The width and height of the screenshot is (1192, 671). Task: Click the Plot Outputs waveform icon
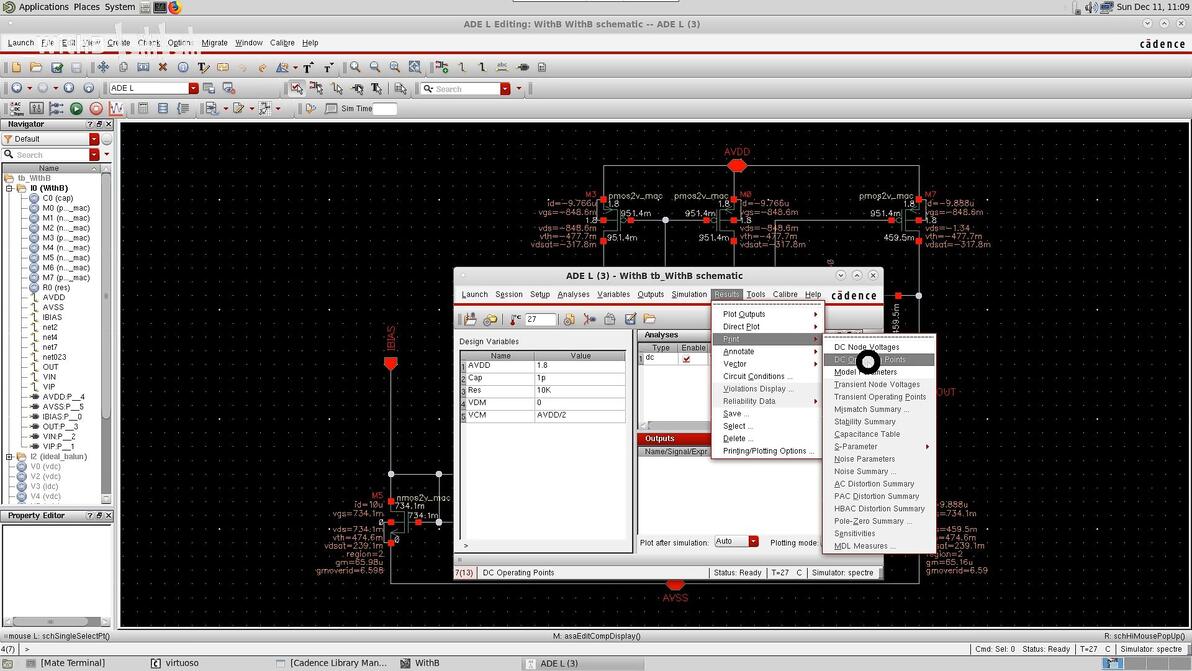point(116,108)
